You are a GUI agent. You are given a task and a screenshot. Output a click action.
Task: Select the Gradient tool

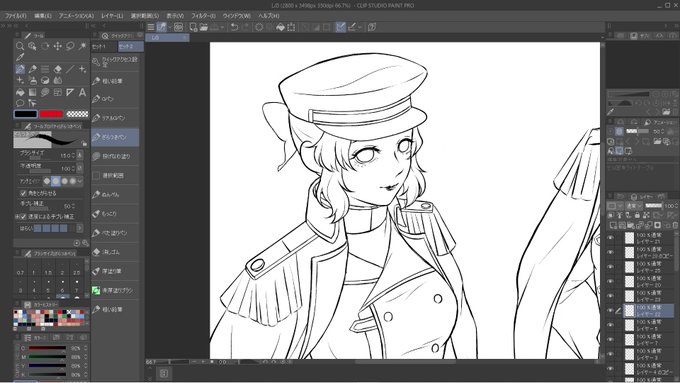(33, 92)
